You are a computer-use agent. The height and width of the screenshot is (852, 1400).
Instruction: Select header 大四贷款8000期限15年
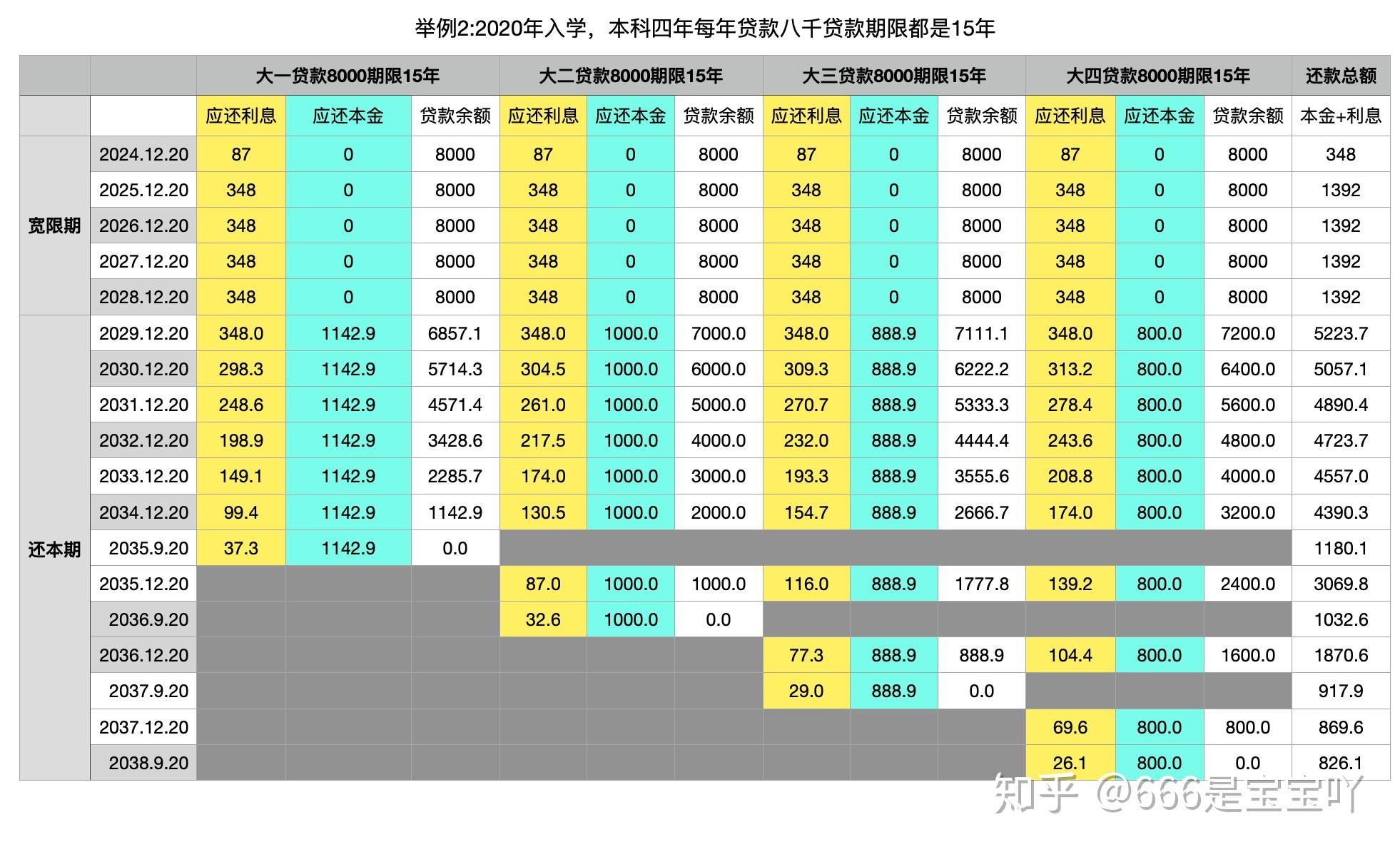coord(1159,76)
